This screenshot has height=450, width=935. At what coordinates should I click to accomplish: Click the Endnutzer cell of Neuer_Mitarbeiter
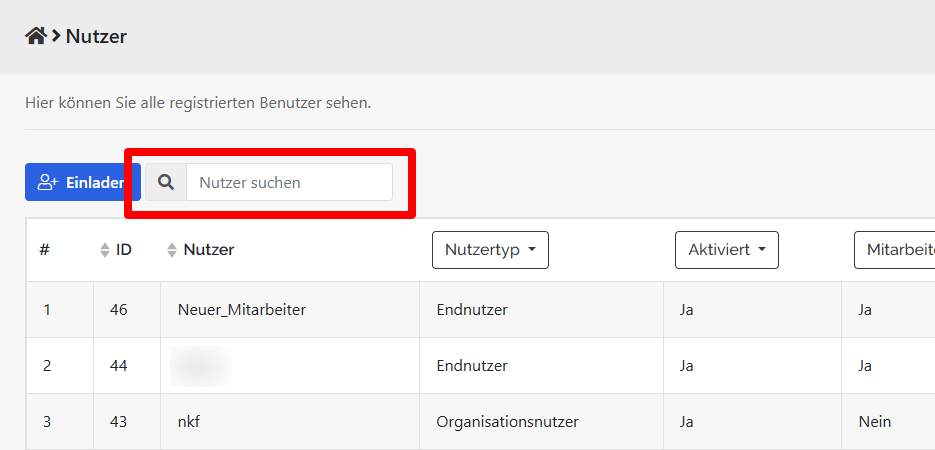[x=472, y=310]
